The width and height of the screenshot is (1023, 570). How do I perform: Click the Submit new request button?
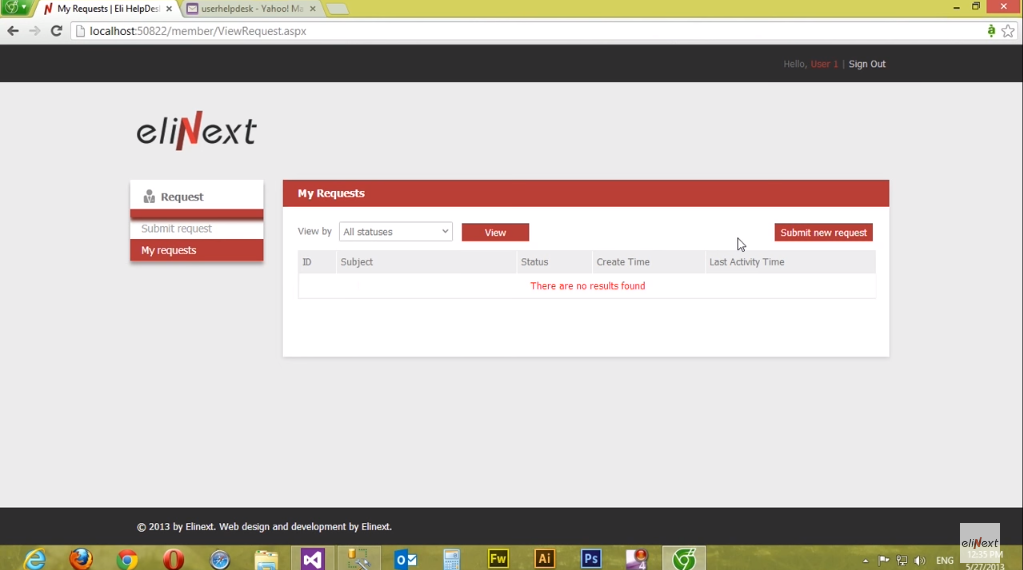coord(823,233)
